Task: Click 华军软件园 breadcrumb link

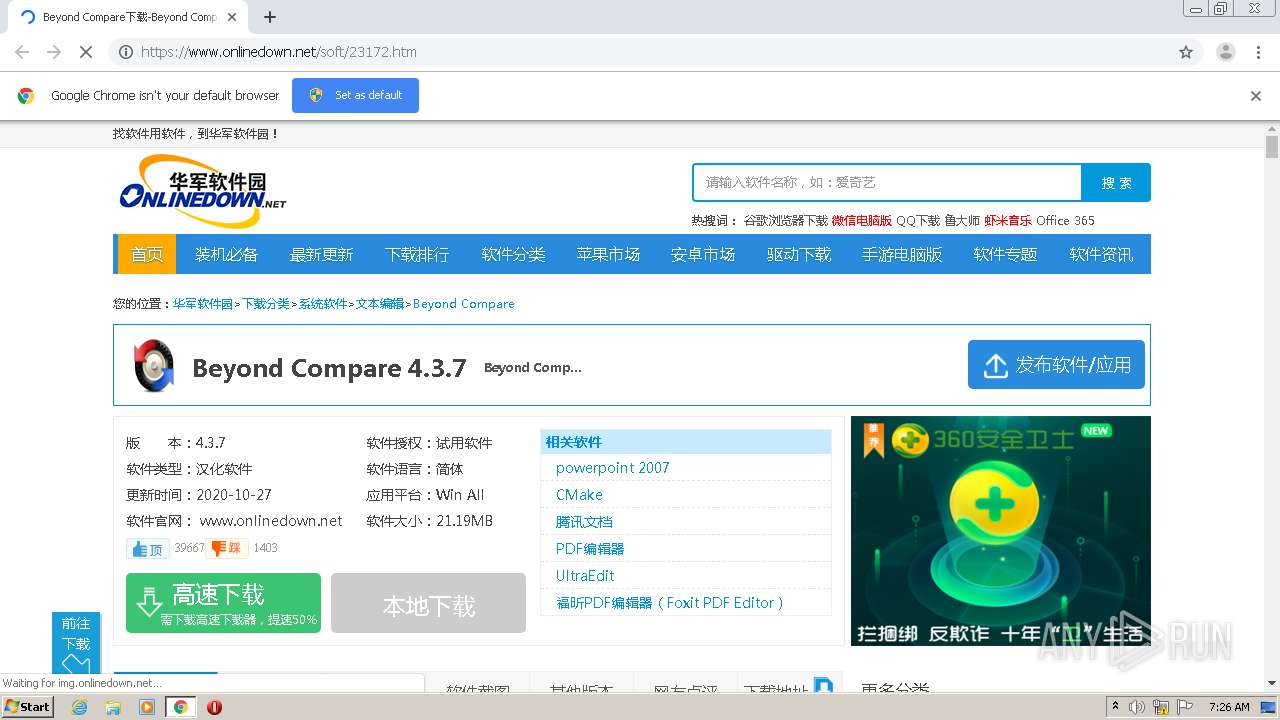Action: (203, 304)
